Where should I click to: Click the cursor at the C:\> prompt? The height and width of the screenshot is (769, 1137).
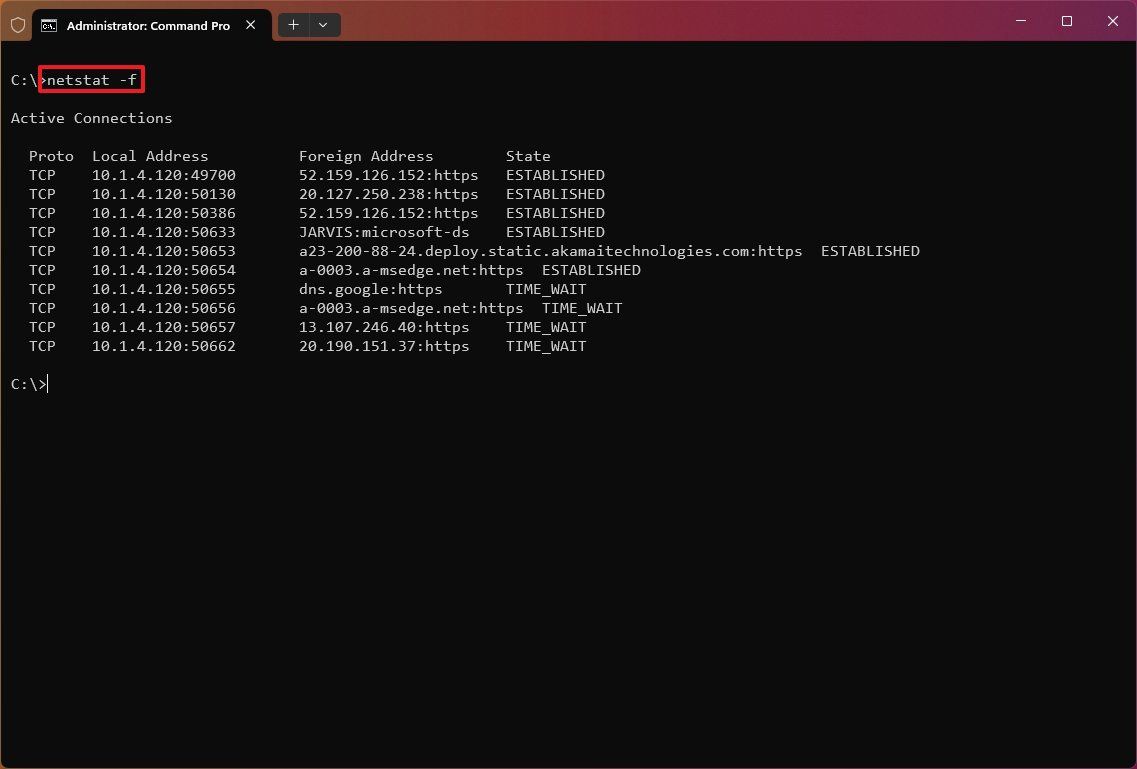[30, 383]
